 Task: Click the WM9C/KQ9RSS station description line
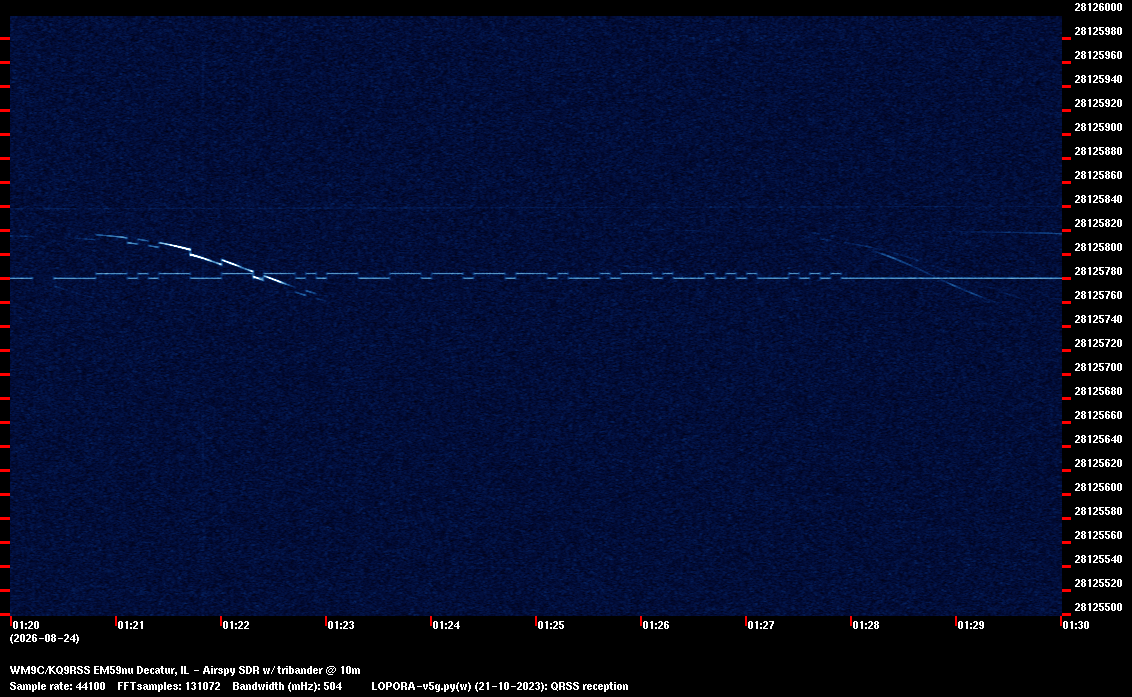click(x=185, y=670)
